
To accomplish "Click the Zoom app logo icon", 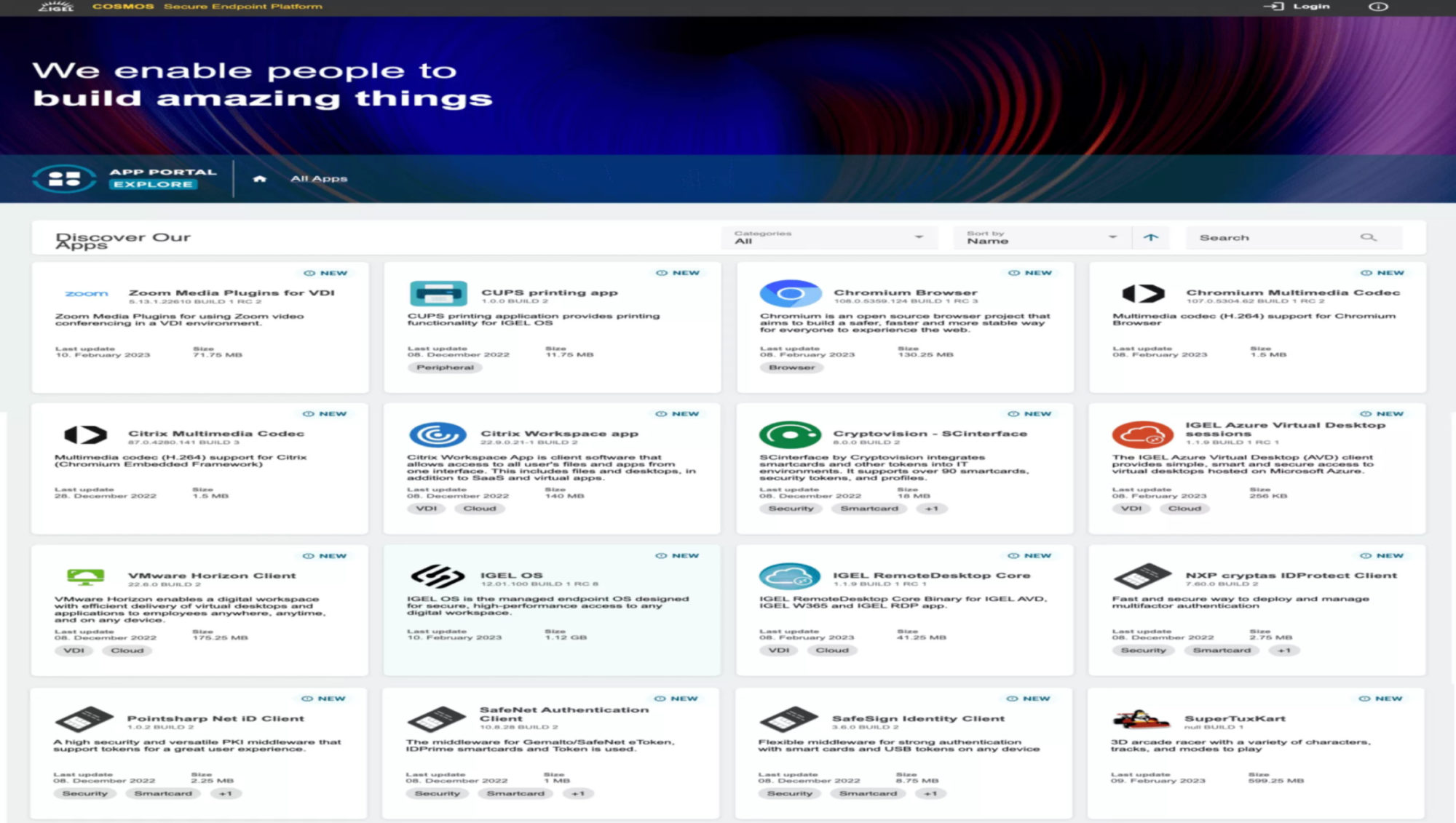I will [87, 294].
